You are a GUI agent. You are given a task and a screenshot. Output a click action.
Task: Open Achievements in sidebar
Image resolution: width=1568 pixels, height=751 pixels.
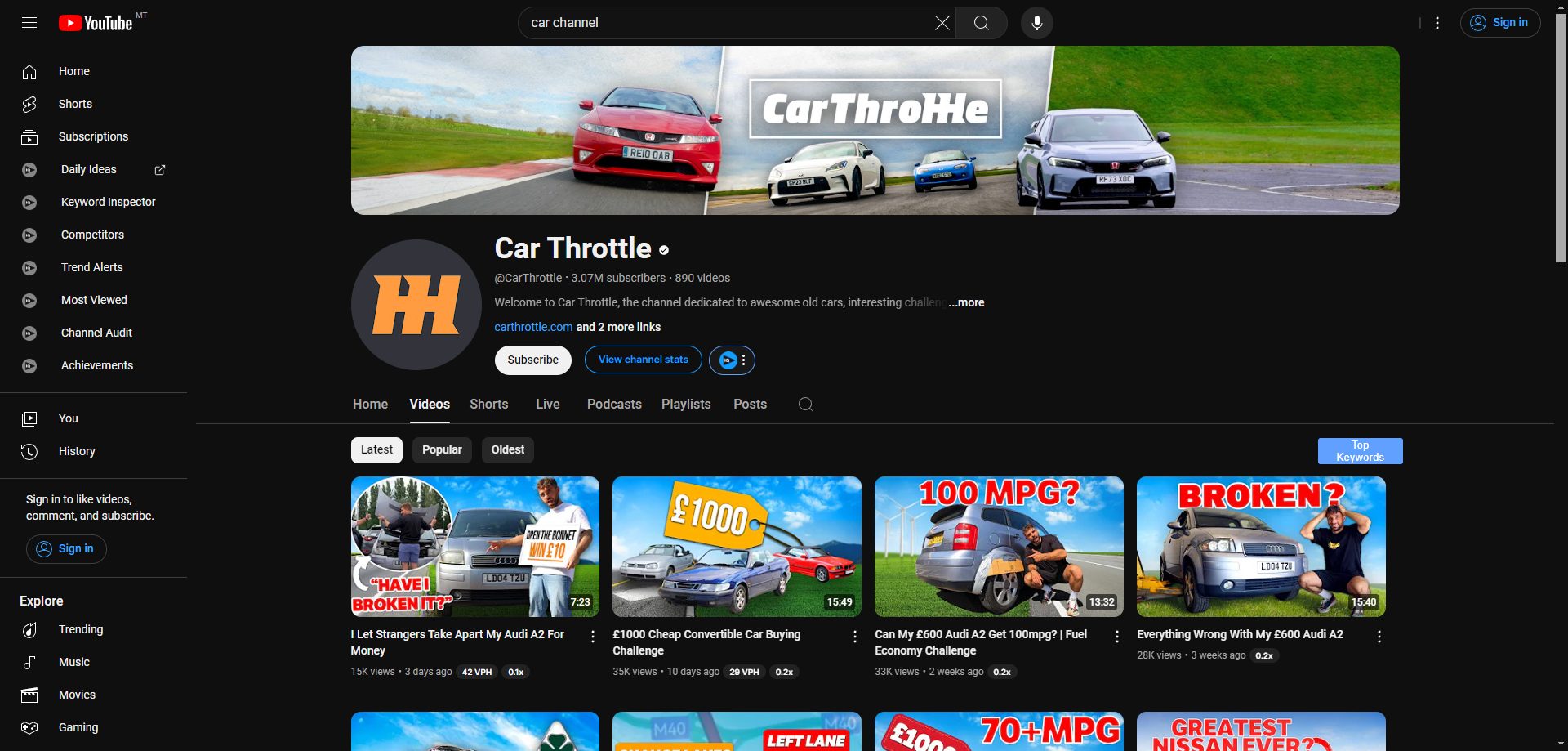click(x=93, y=366)
